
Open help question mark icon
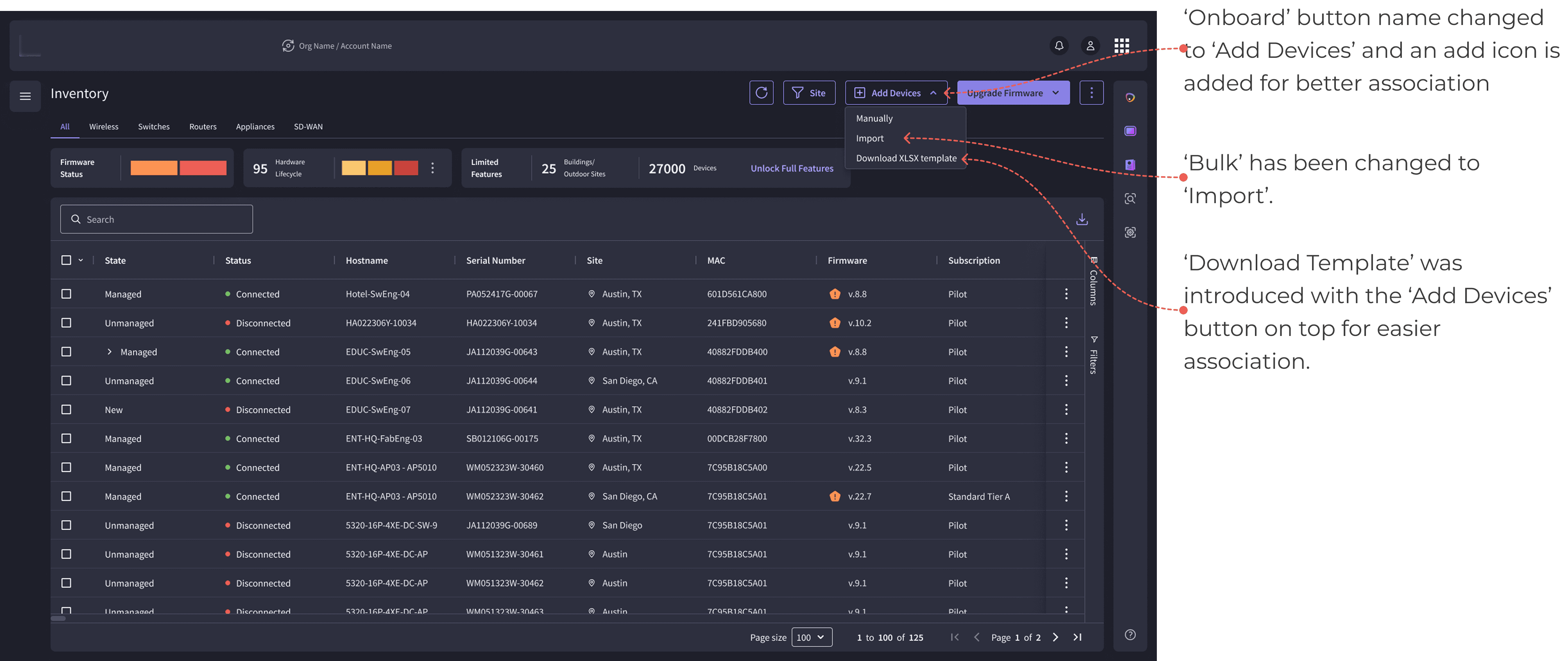(x=1130, y=635)
